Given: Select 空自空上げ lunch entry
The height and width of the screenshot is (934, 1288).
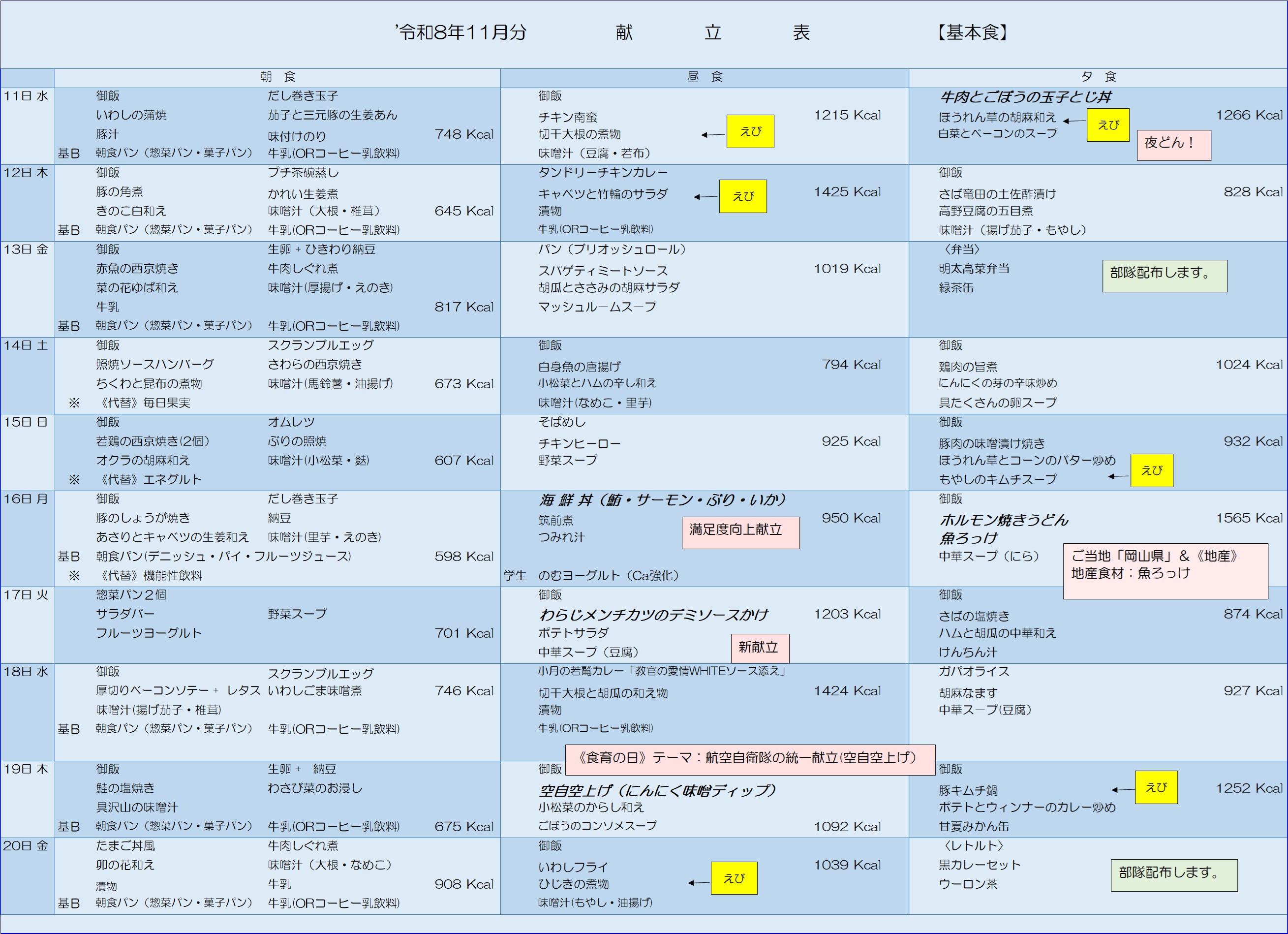Looking at the screenshot, I should 657,790.
